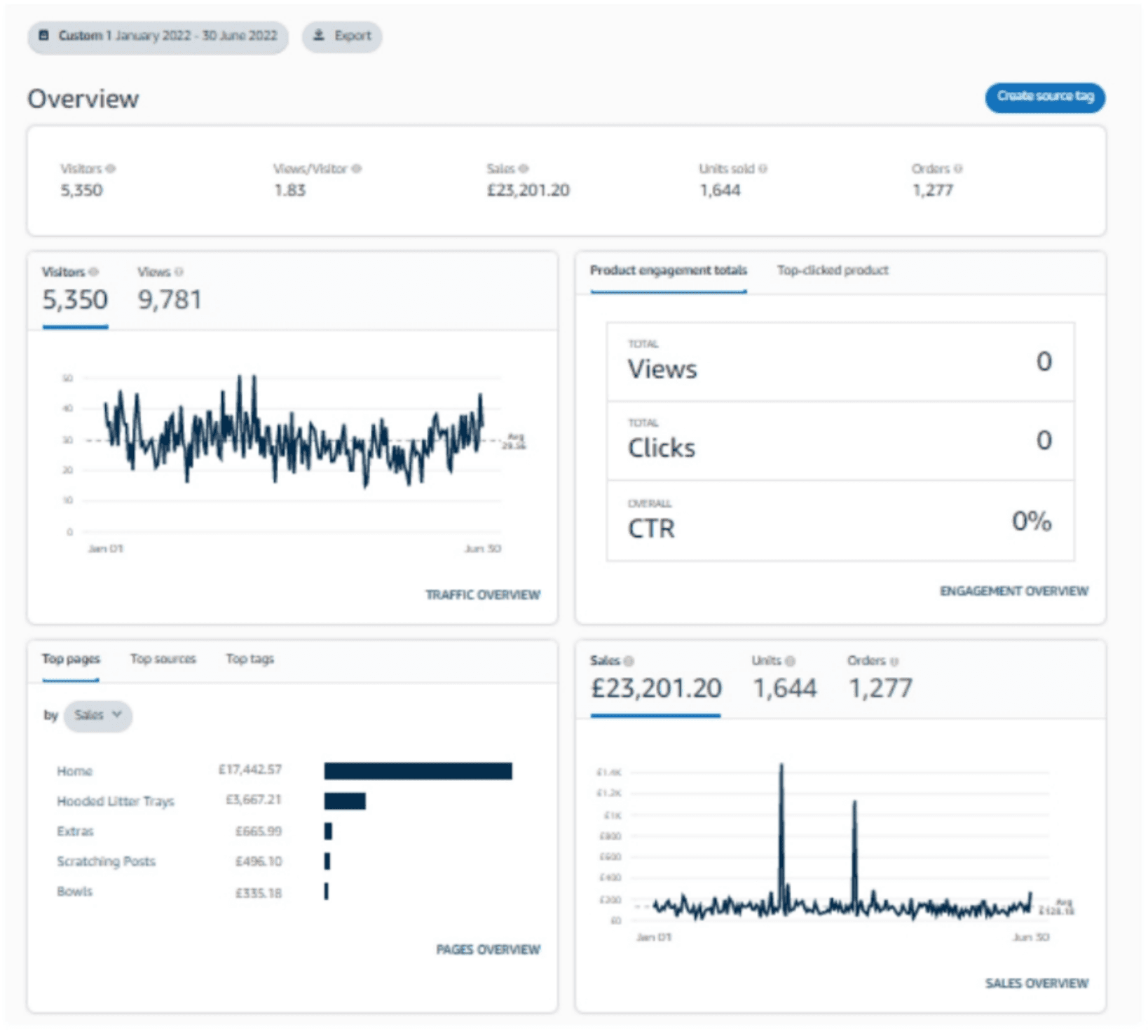Open the custom date range dropdown
Viewport: 1148px width, 1036px height.
click(158, 36)
